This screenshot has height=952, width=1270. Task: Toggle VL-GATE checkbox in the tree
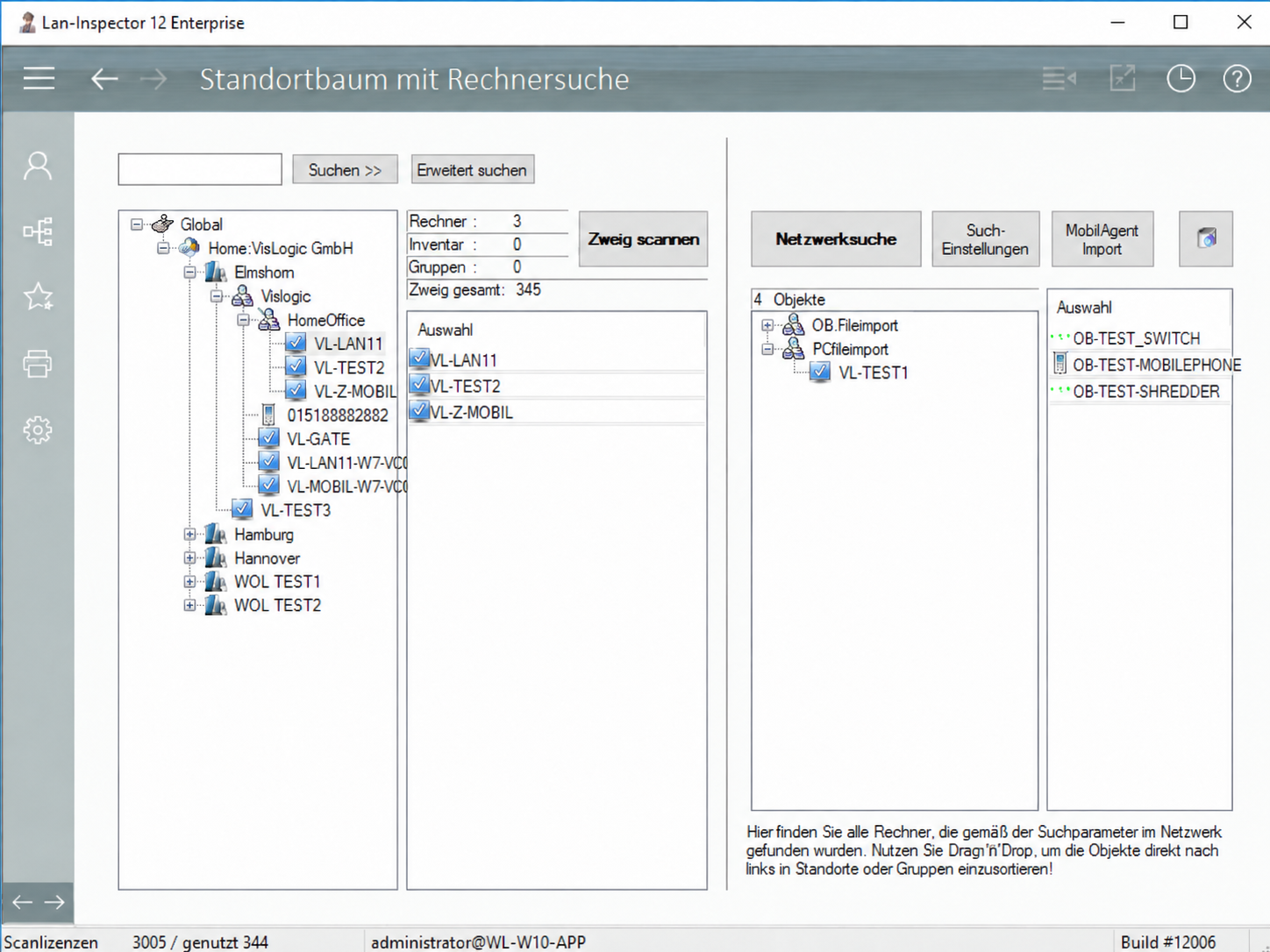click(269, 438)
